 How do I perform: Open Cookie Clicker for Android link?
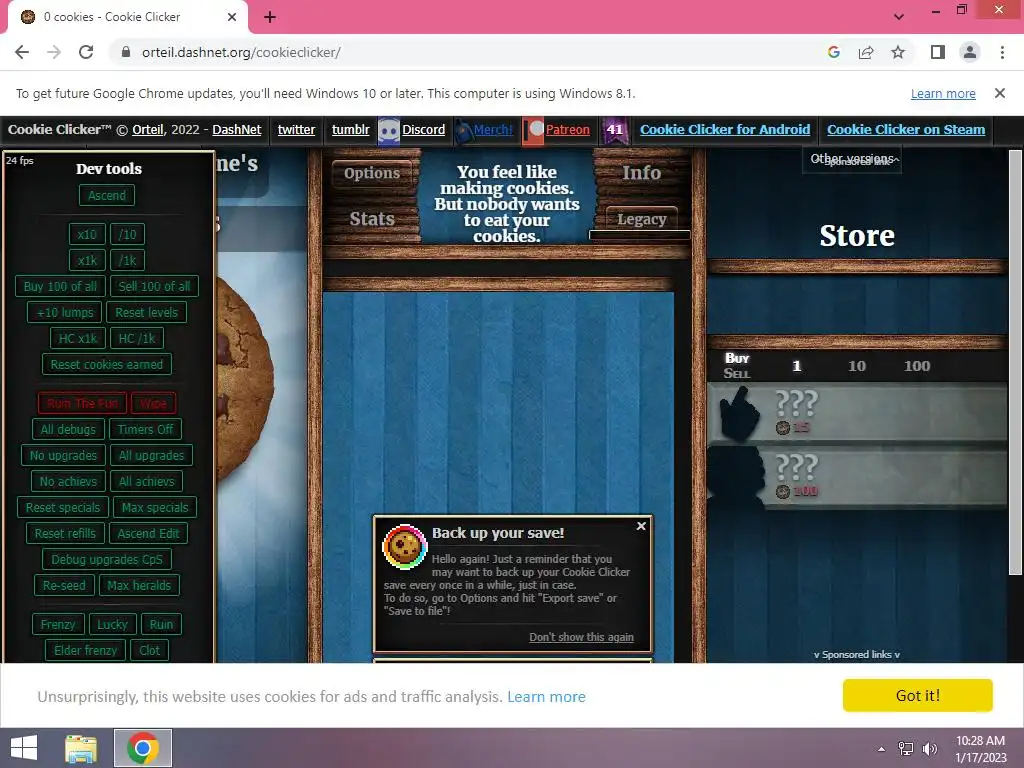[725, 129]
